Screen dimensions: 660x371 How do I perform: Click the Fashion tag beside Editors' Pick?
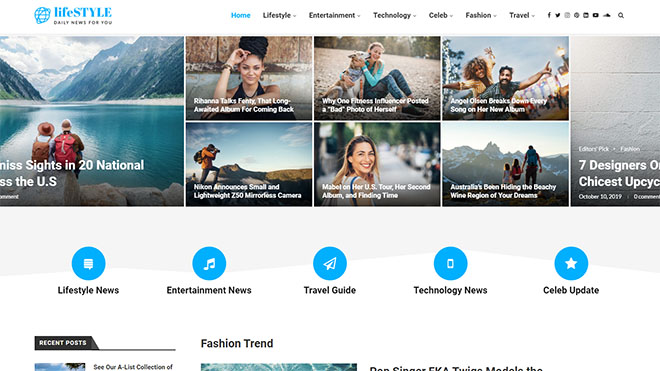click(630, 149)
